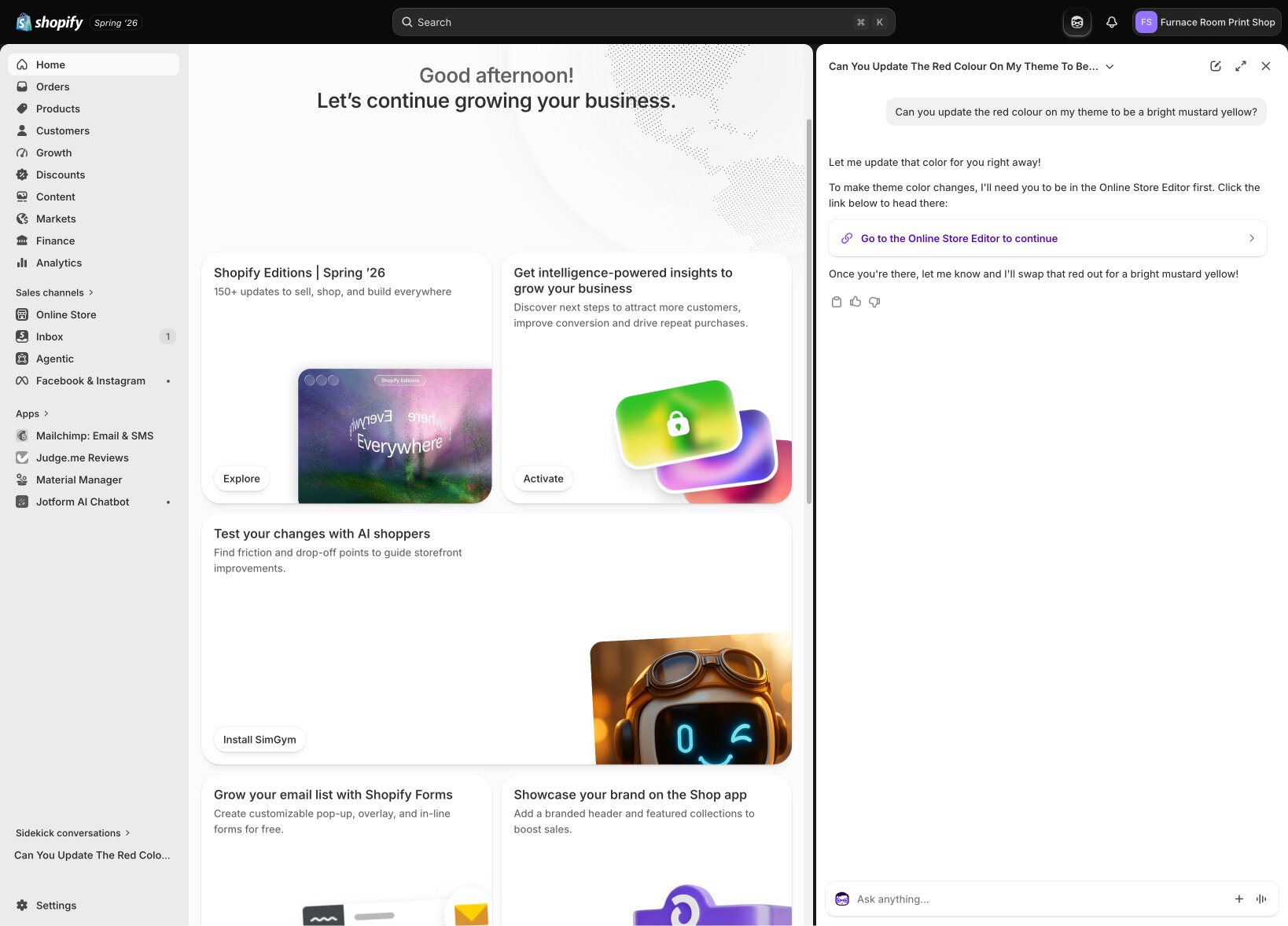Click the Discounts icon in sidebar

tap(22, 175)
